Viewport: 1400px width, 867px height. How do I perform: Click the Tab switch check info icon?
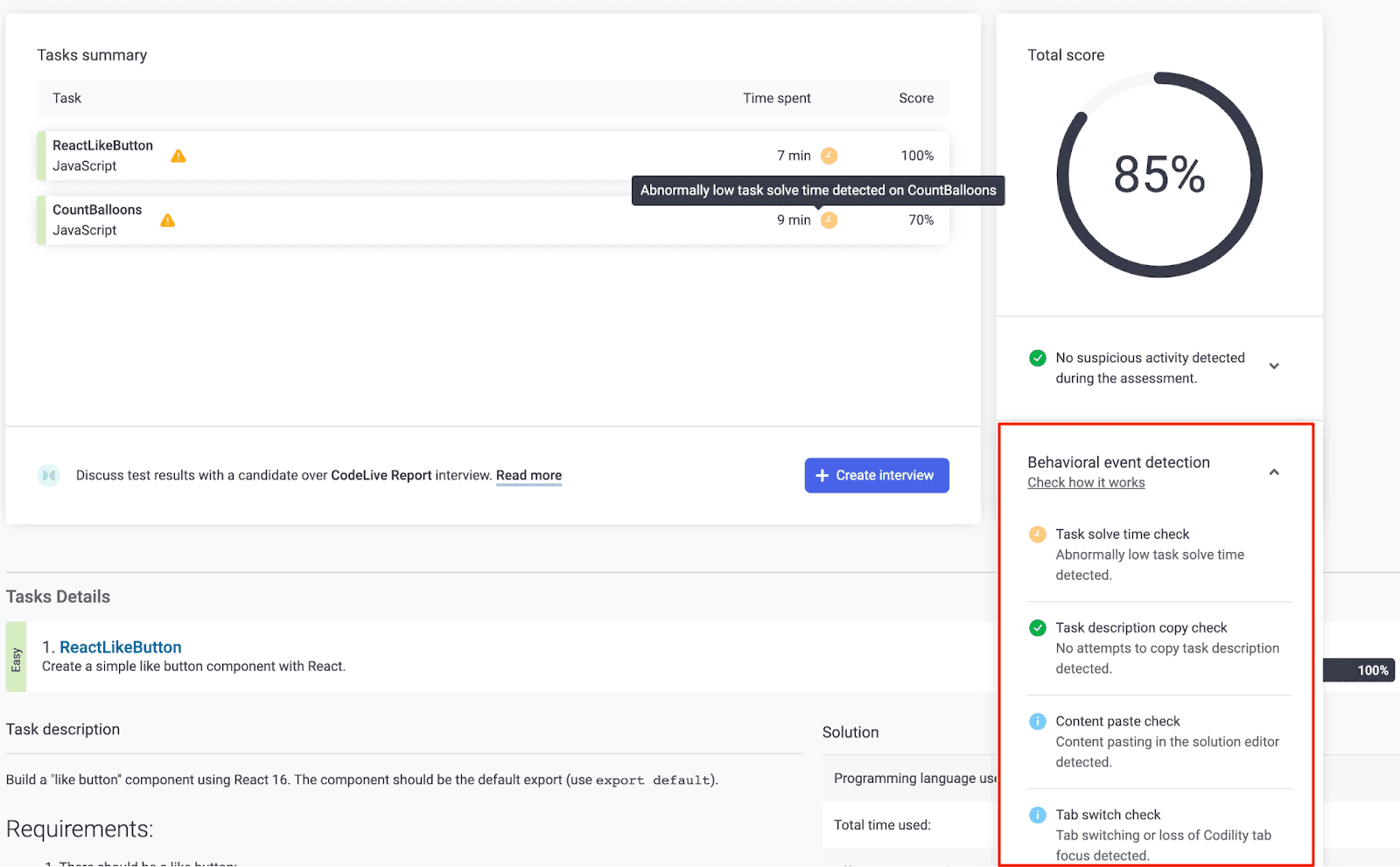[1038, 815]
